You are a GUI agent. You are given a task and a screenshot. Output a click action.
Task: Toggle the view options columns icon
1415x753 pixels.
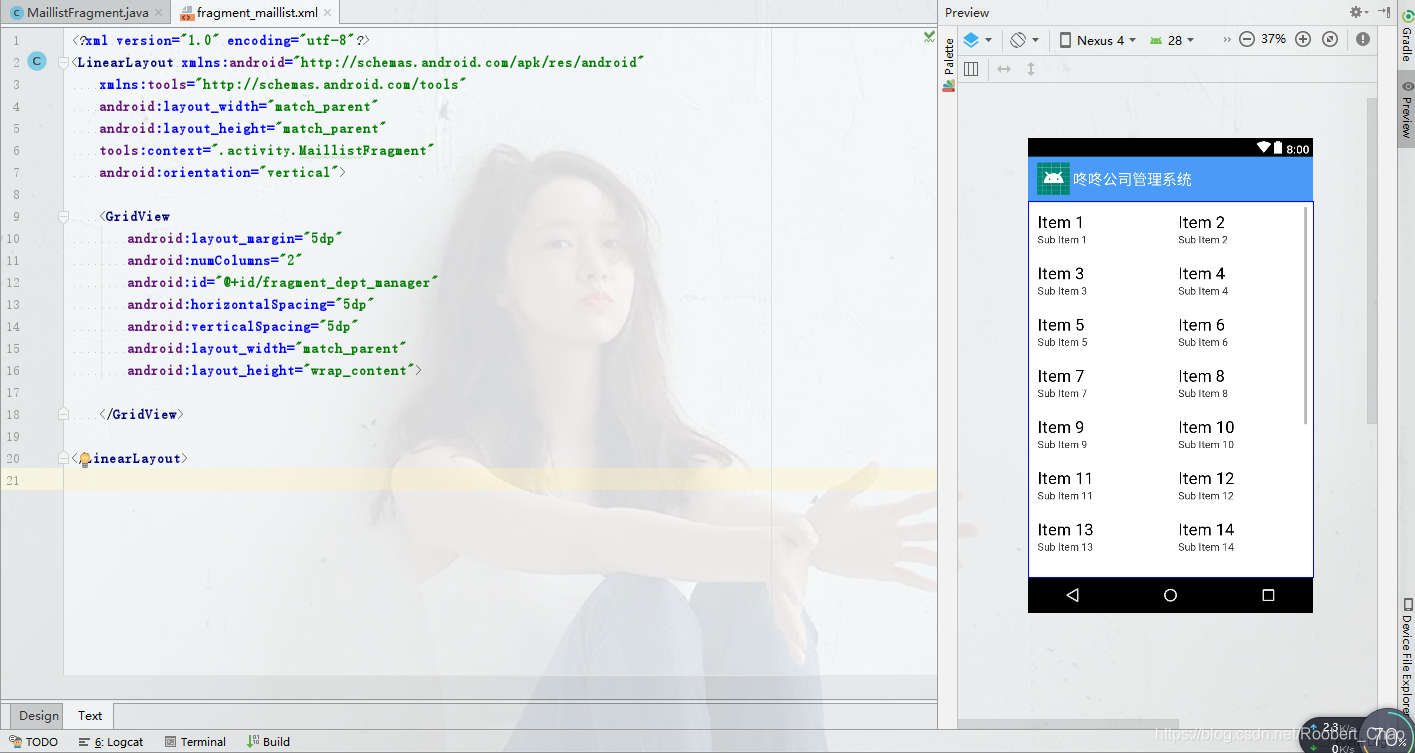[x=971, y=69]
